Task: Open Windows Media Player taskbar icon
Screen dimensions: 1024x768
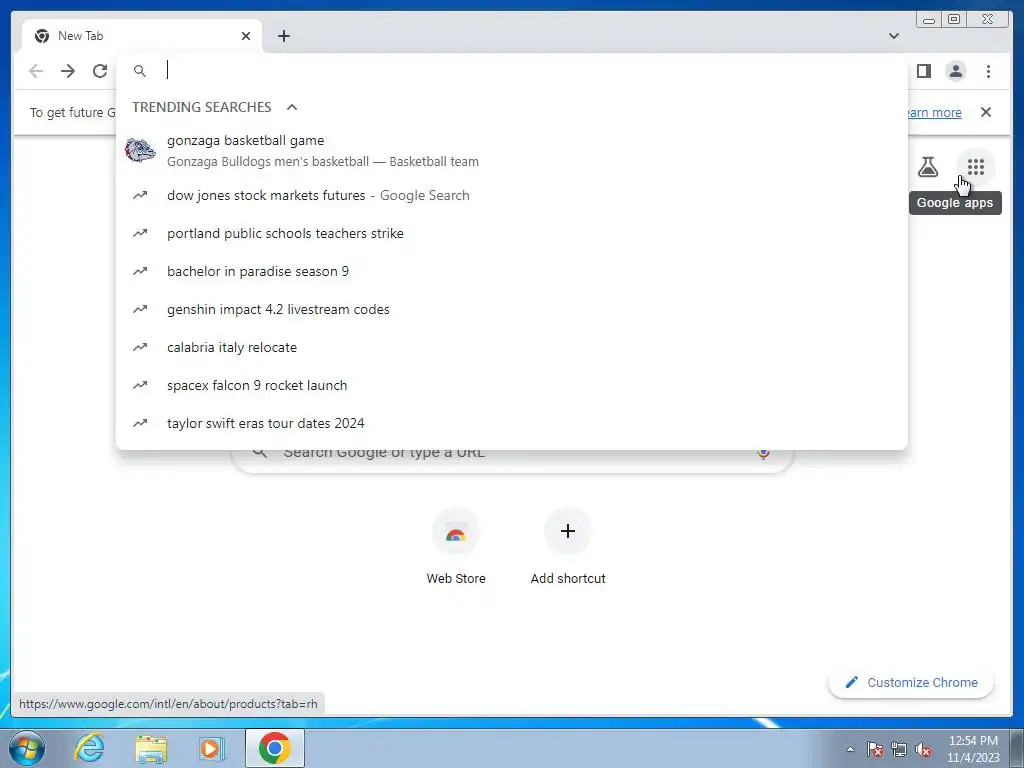Action: 211,748
